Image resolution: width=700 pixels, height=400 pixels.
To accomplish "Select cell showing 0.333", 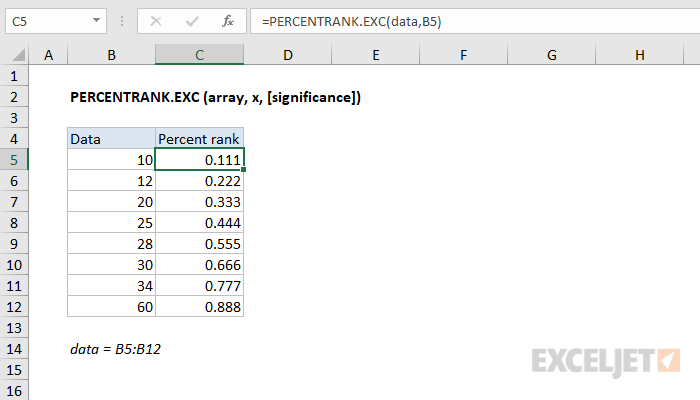I will coord(199,202).
